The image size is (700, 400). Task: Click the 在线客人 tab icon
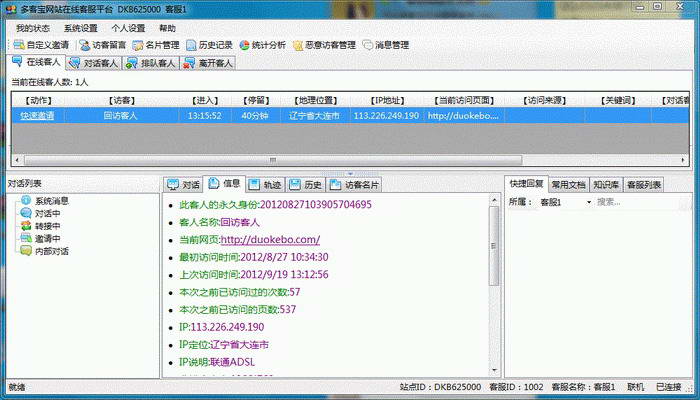click(17, 62)
